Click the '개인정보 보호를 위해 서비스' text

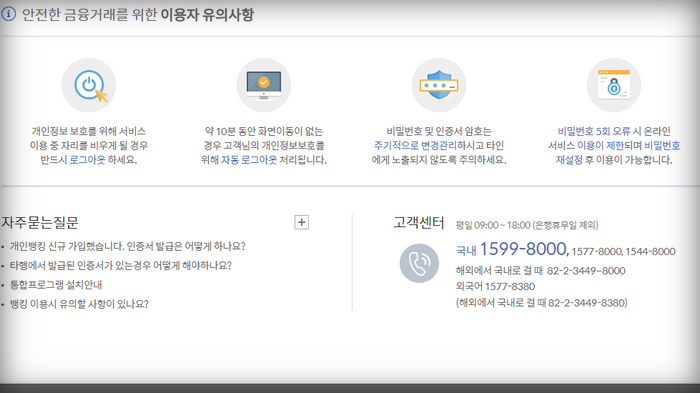coord(88,131)
